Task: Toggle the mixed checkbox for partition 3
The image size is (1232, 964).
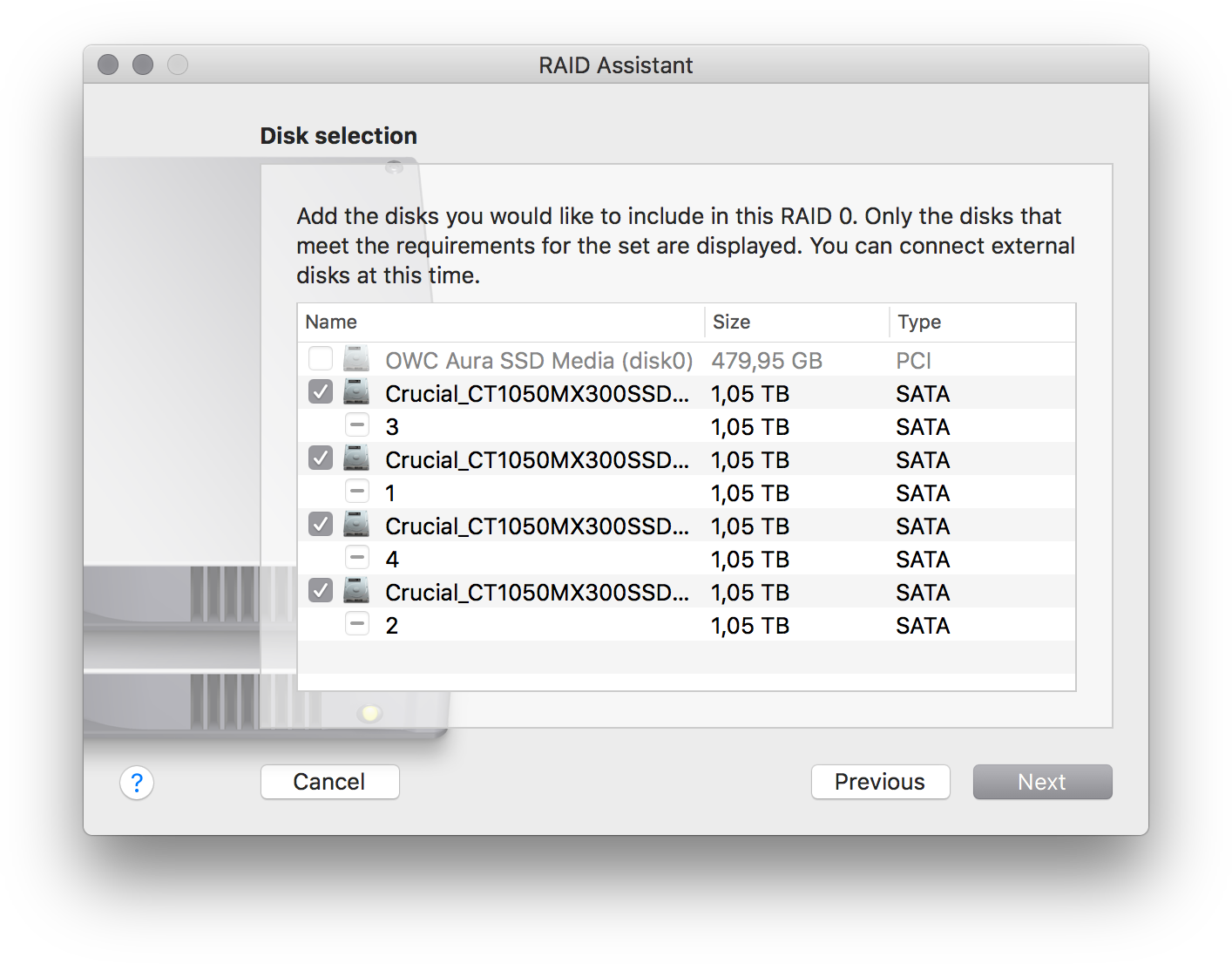Action: [357, 425]
